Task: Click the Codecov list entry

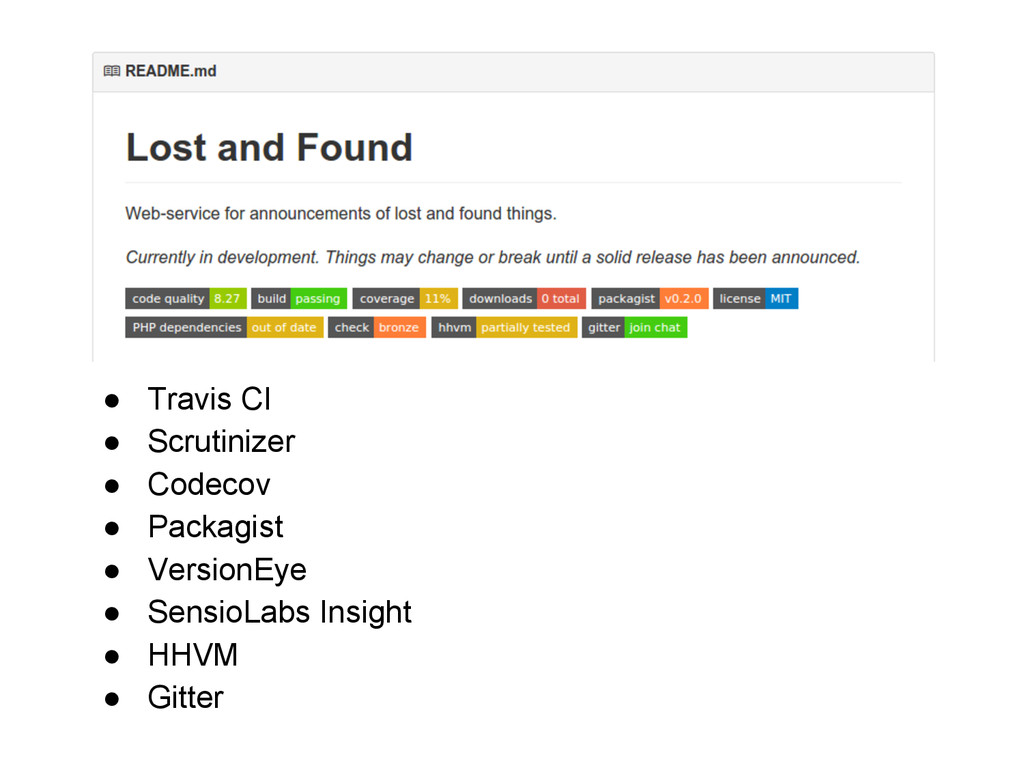Action: 209,485
